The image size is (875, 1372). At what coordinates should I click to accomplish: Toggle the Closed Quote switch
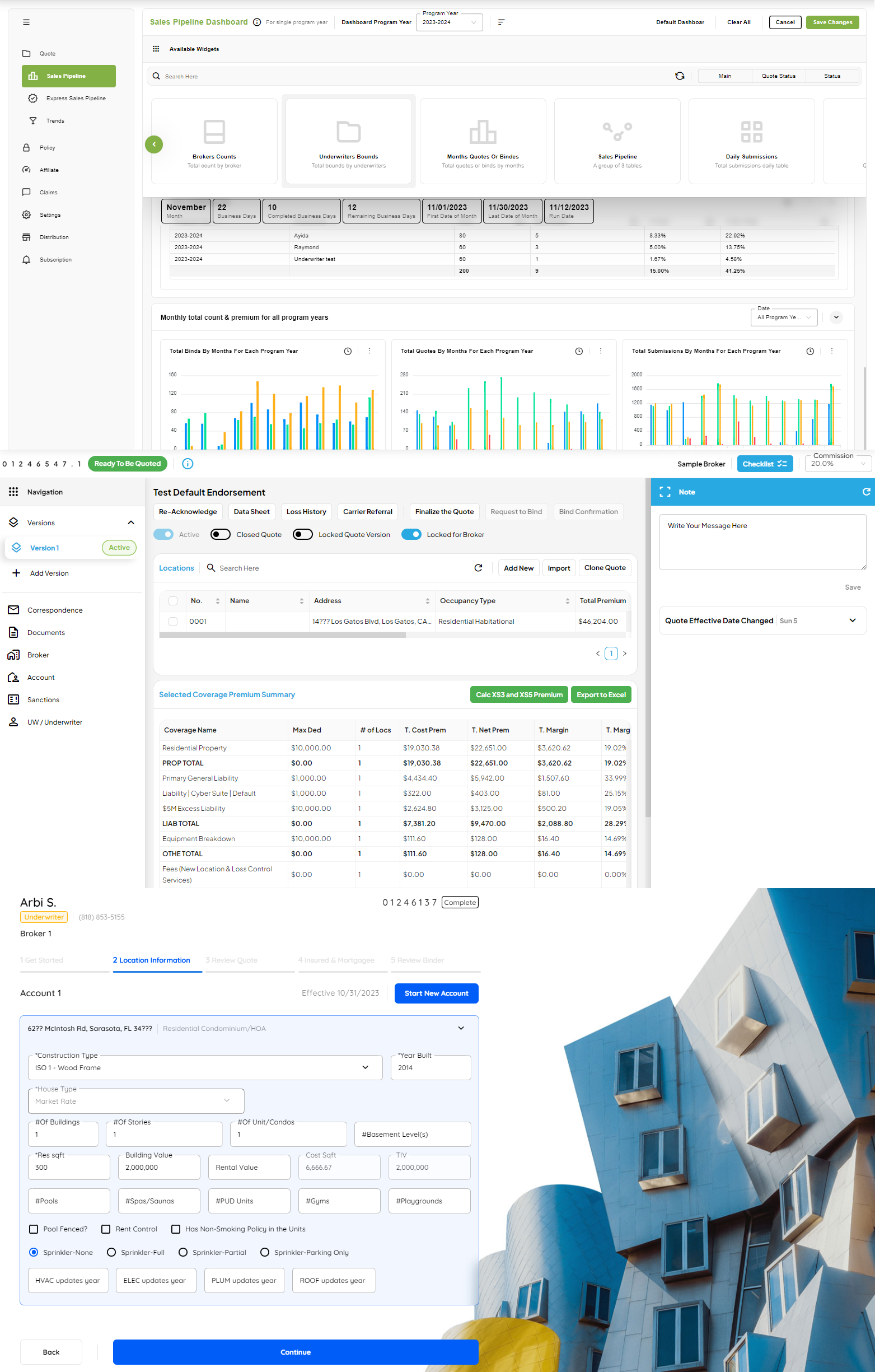(221, 534)
